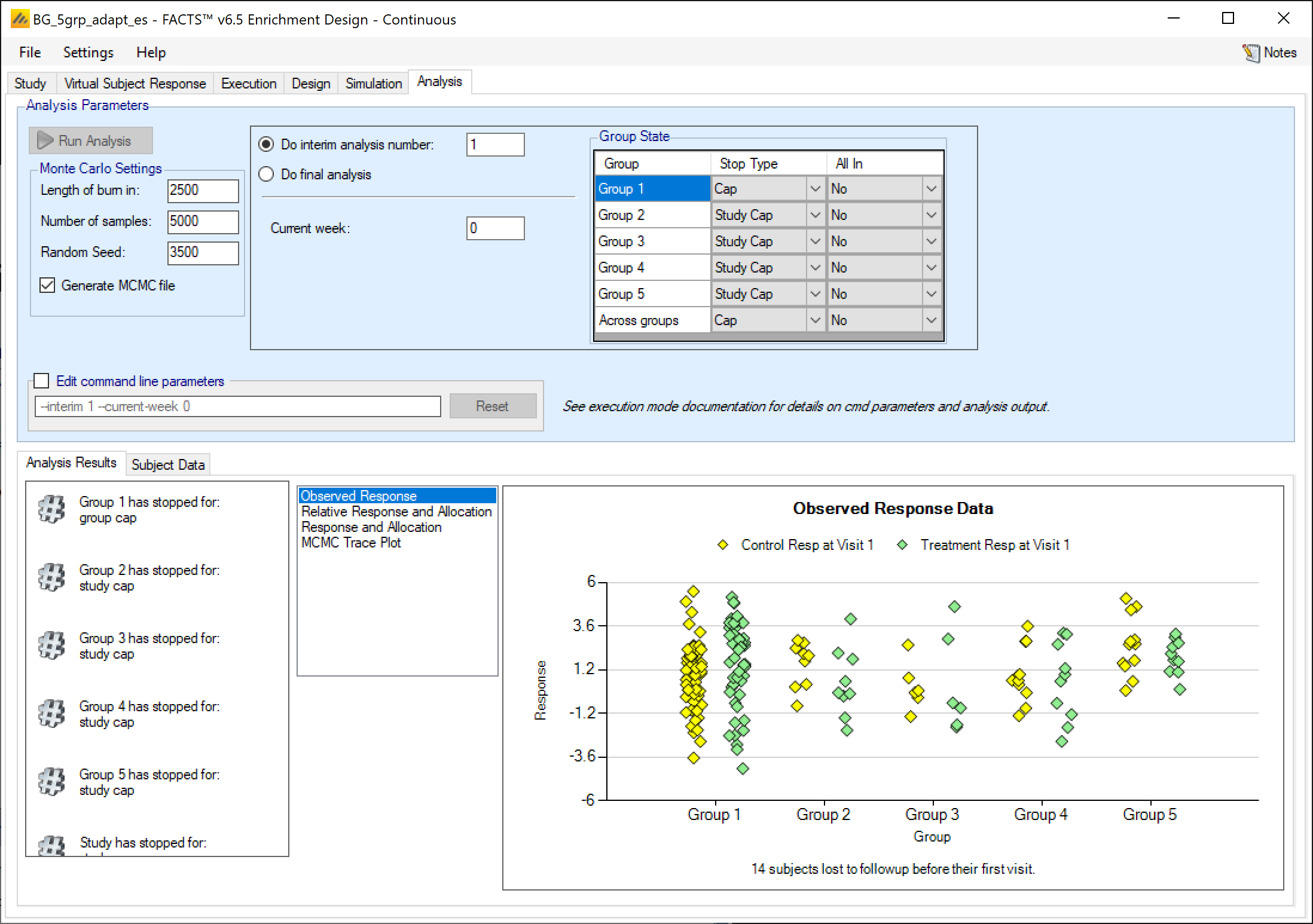1313x924 pixels.
Task: Click the FACTS application icon in title bar
Action: click(20, 19)
